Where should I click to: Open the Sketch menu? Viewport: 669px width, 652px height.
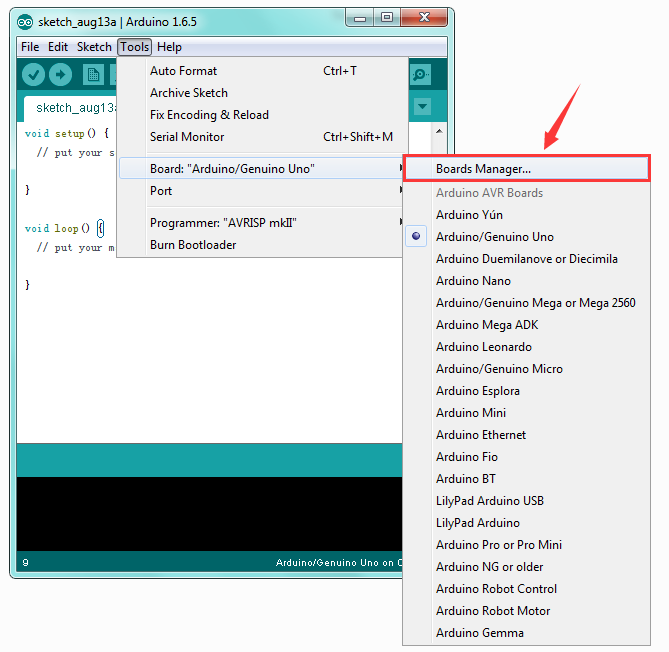(x=94, y=47)
